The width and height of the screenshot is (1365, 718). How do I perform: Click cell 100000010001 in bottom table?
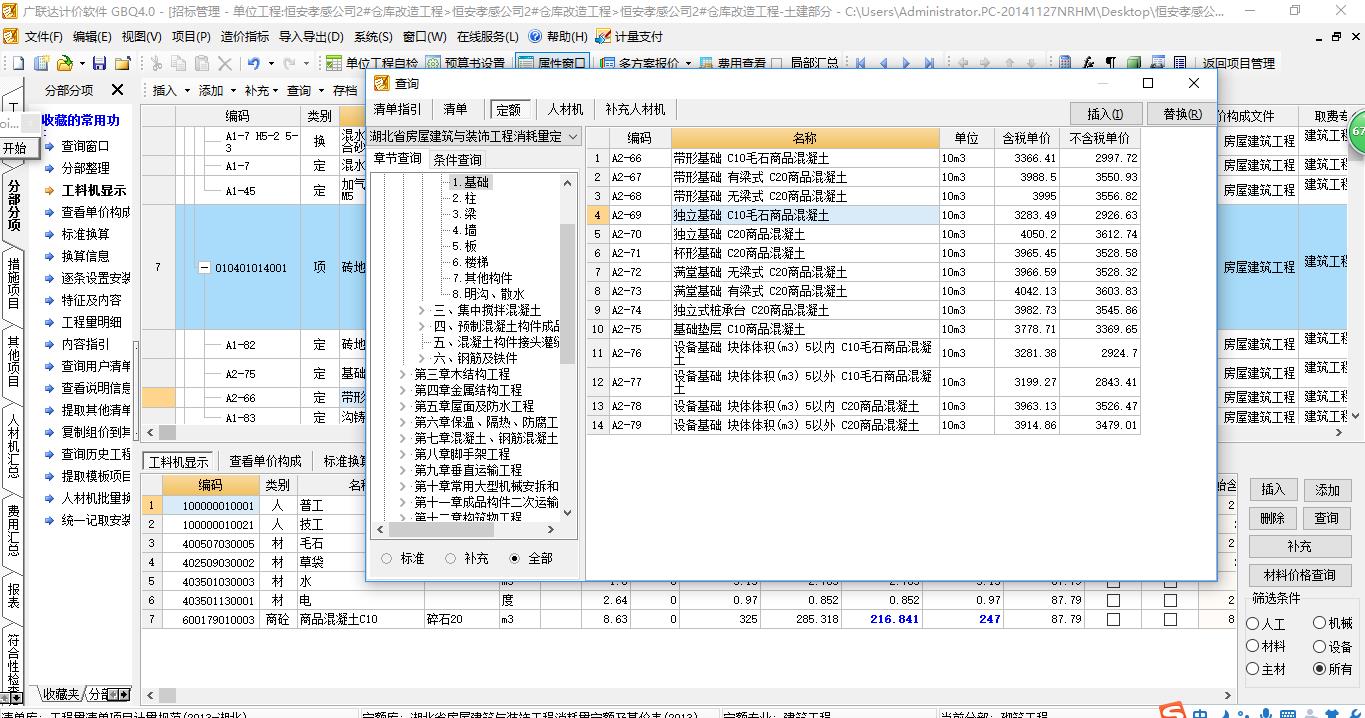(210, 506)
